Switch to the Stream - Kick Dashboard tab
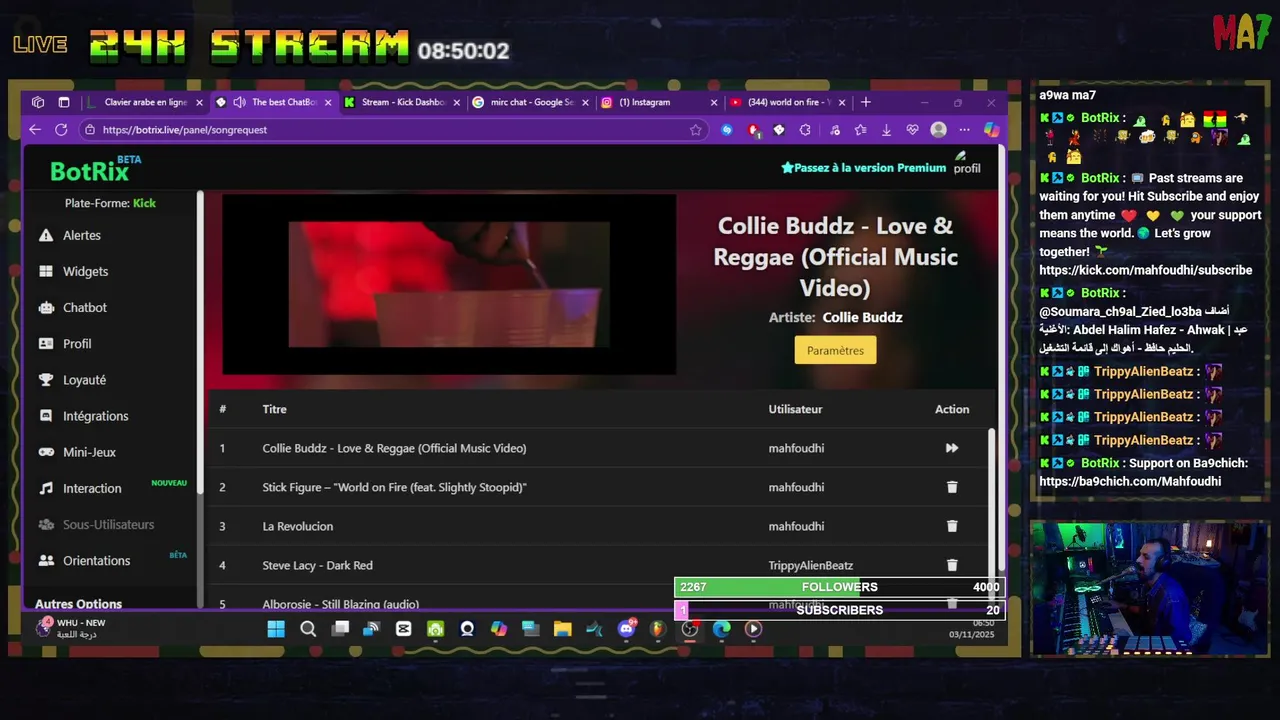This screenshot has width=1280, height=720. pyautogui.click(x=402, y=102)
